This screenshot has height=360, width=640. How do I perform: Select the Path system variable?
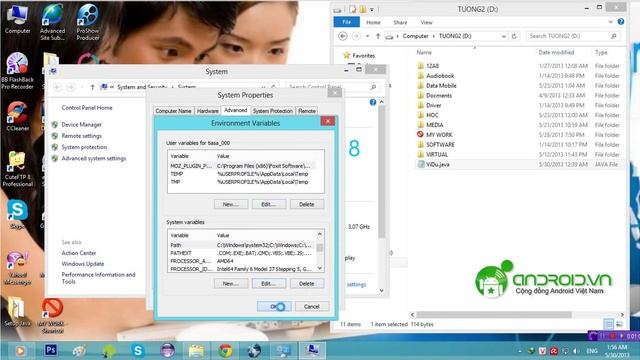point(242,245)
